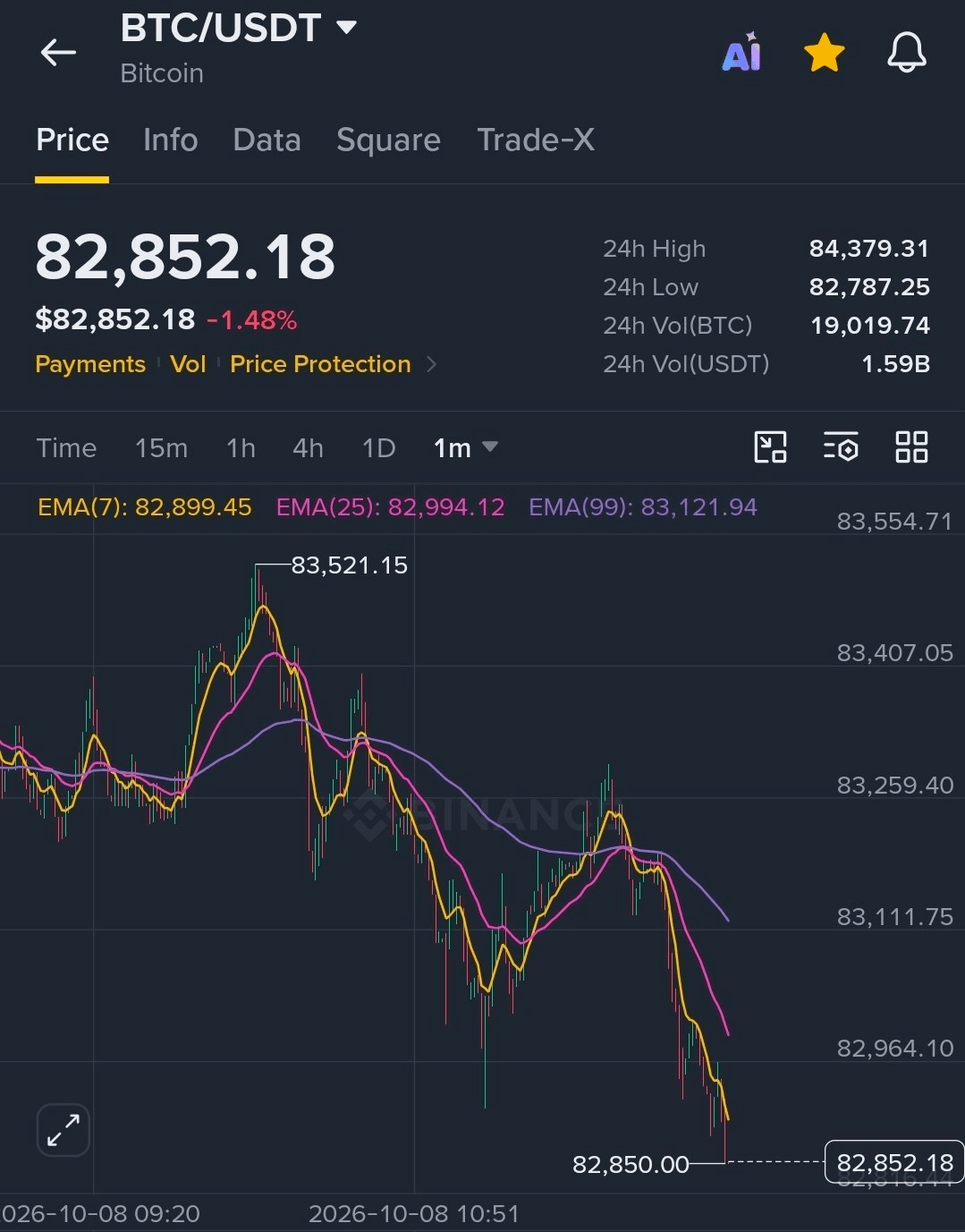
Task: Tap the 83,407.05 price axis label
Action: click(x=894, y=653)
